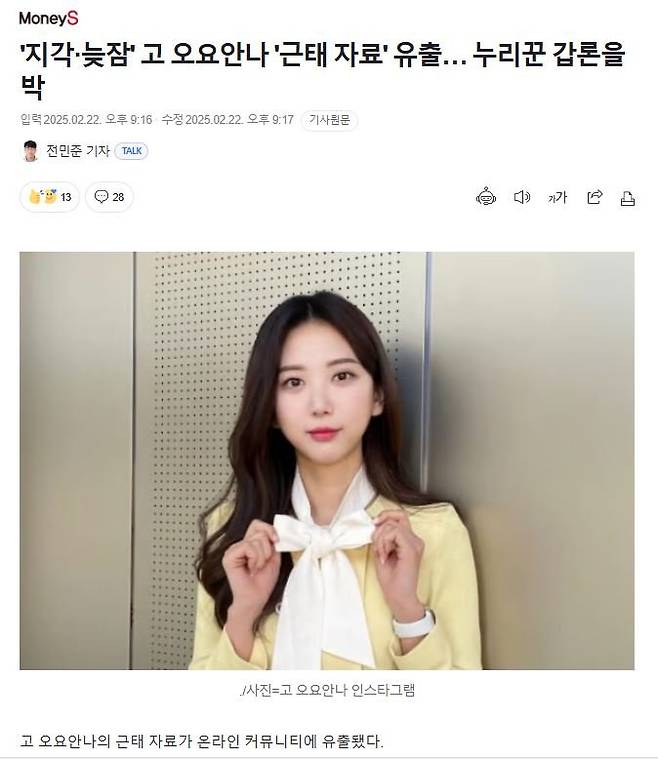The height and width of the screenshot is (759, 658).
Task: Open comments via the speech bubble icon
Action: tap(101, 197)
